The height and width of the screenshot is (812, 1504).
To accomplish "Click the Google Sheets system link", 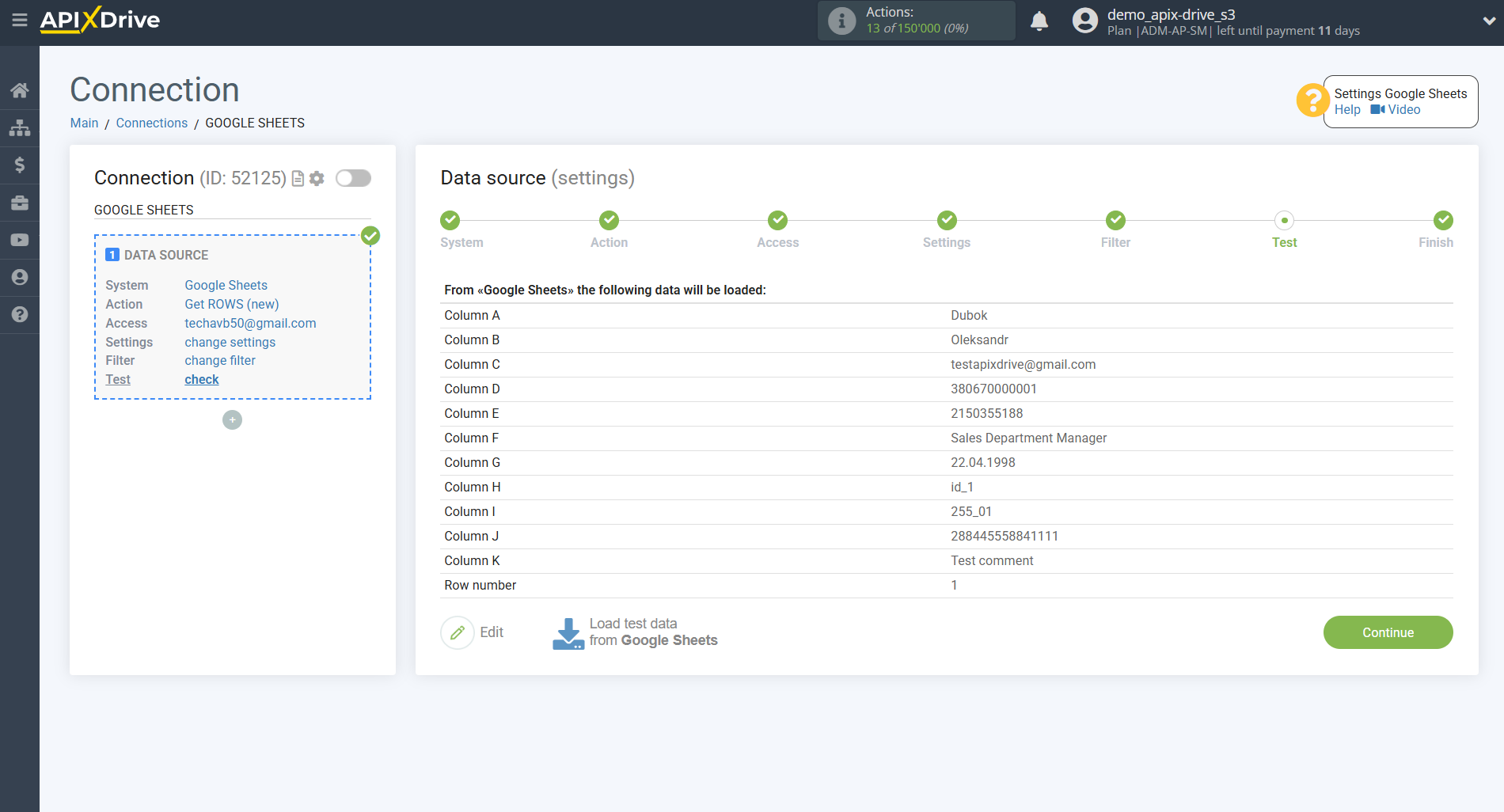I will 226,285.
